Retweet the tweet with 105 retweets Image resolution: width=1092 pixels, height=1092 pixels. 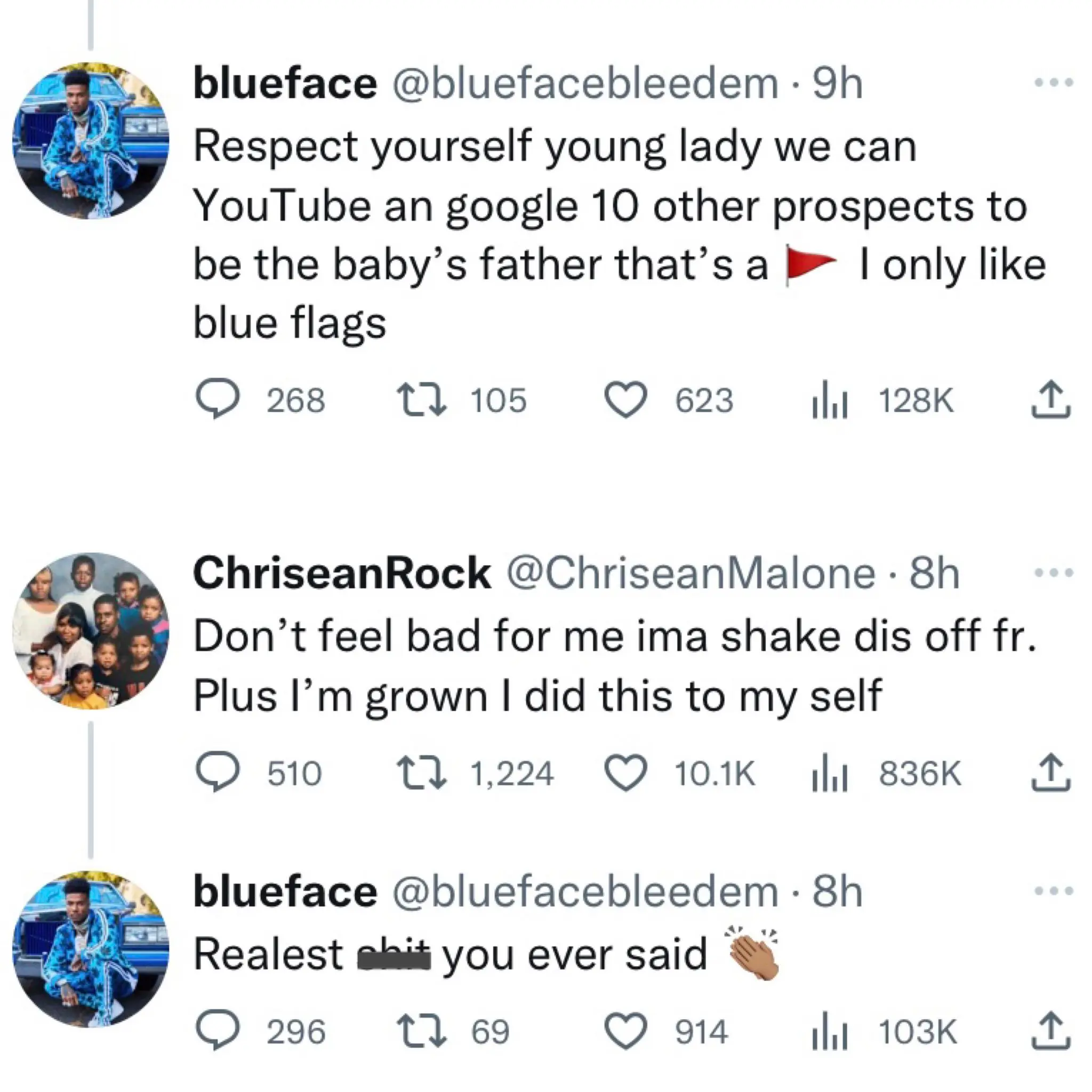click(x=422, y=399)
